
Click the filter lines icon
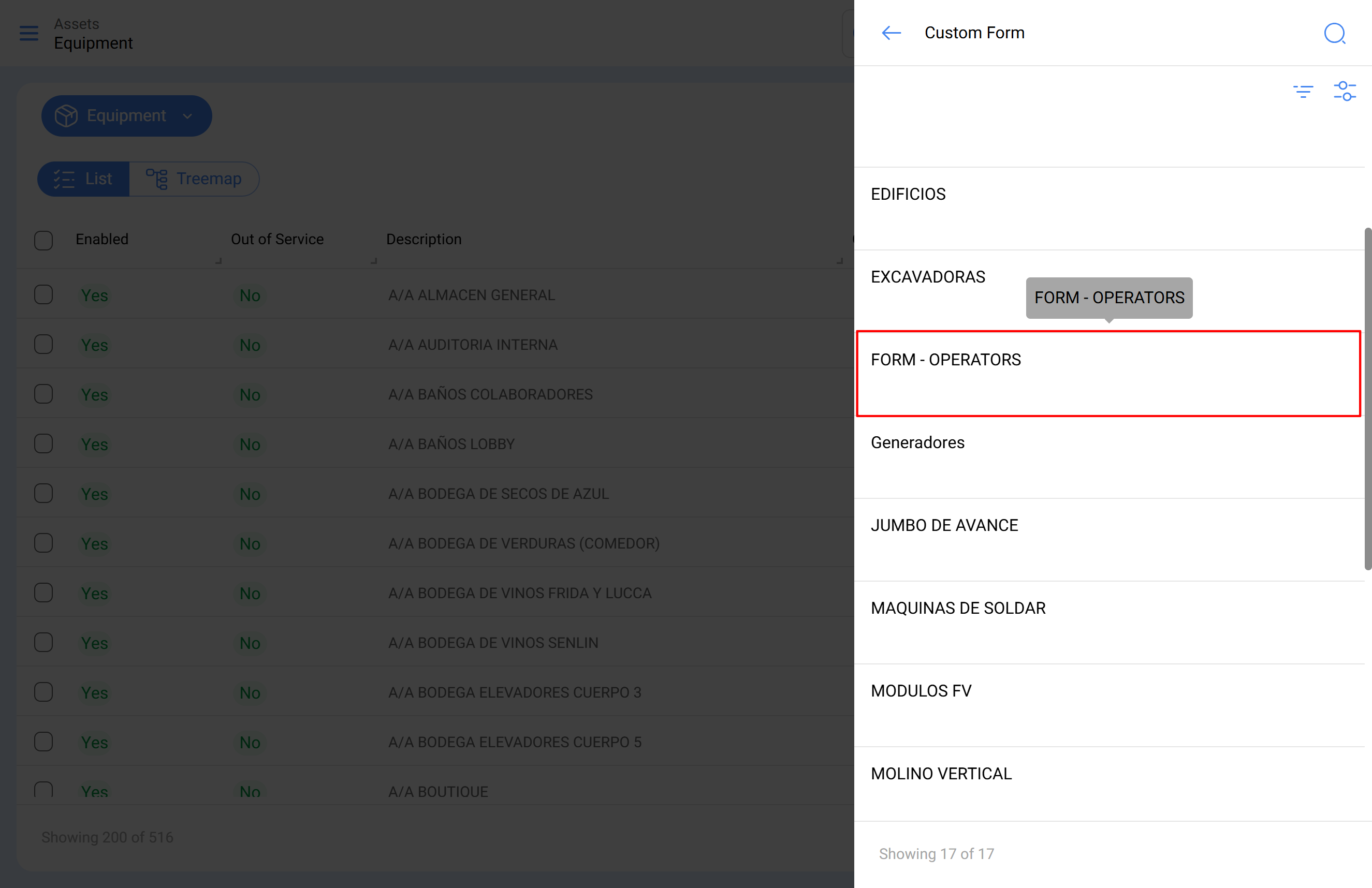1303,91
